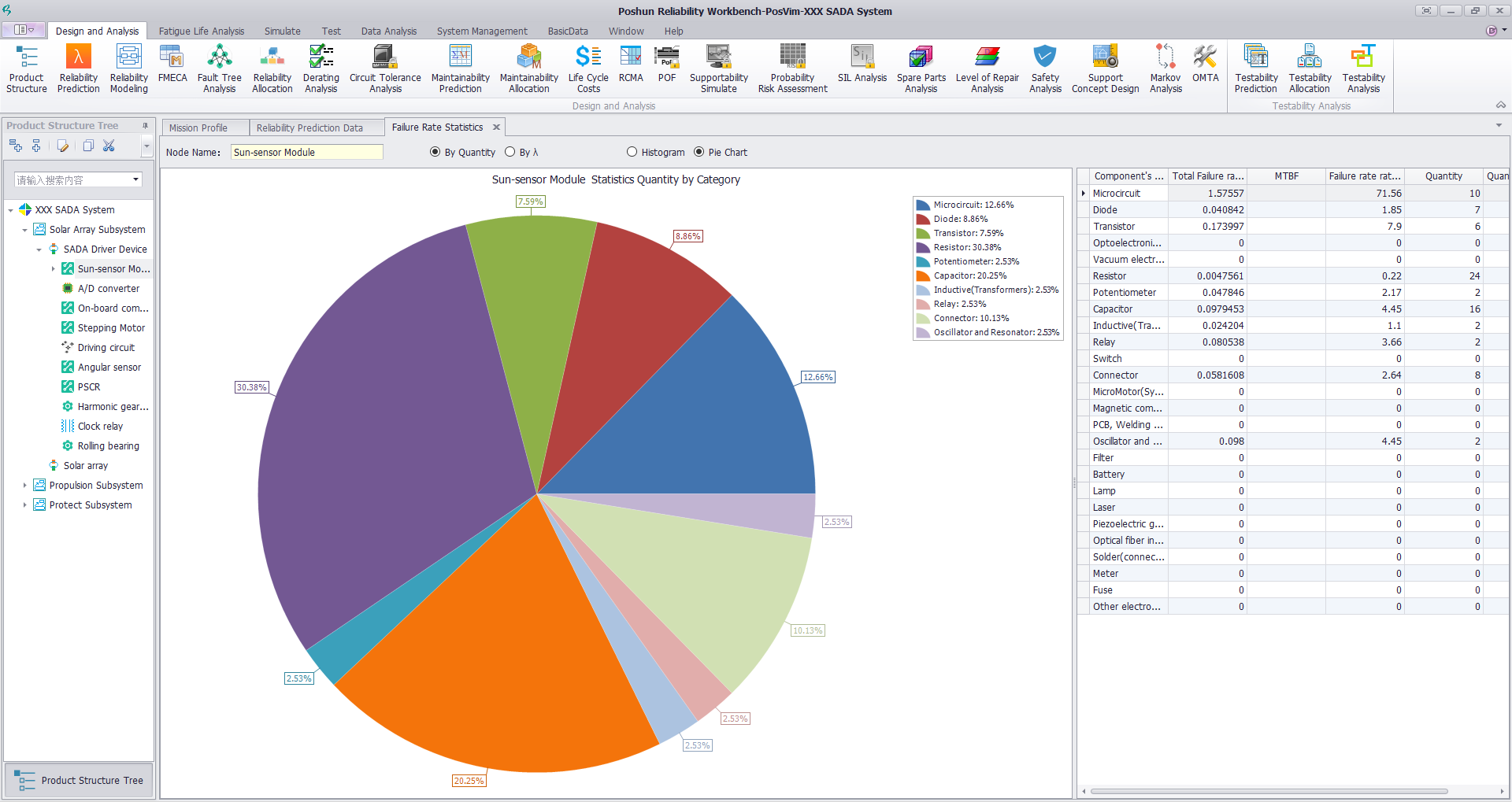This screenshot has width=1512, height=802.
Task: Open the FMECA tool
Action: 172,65
